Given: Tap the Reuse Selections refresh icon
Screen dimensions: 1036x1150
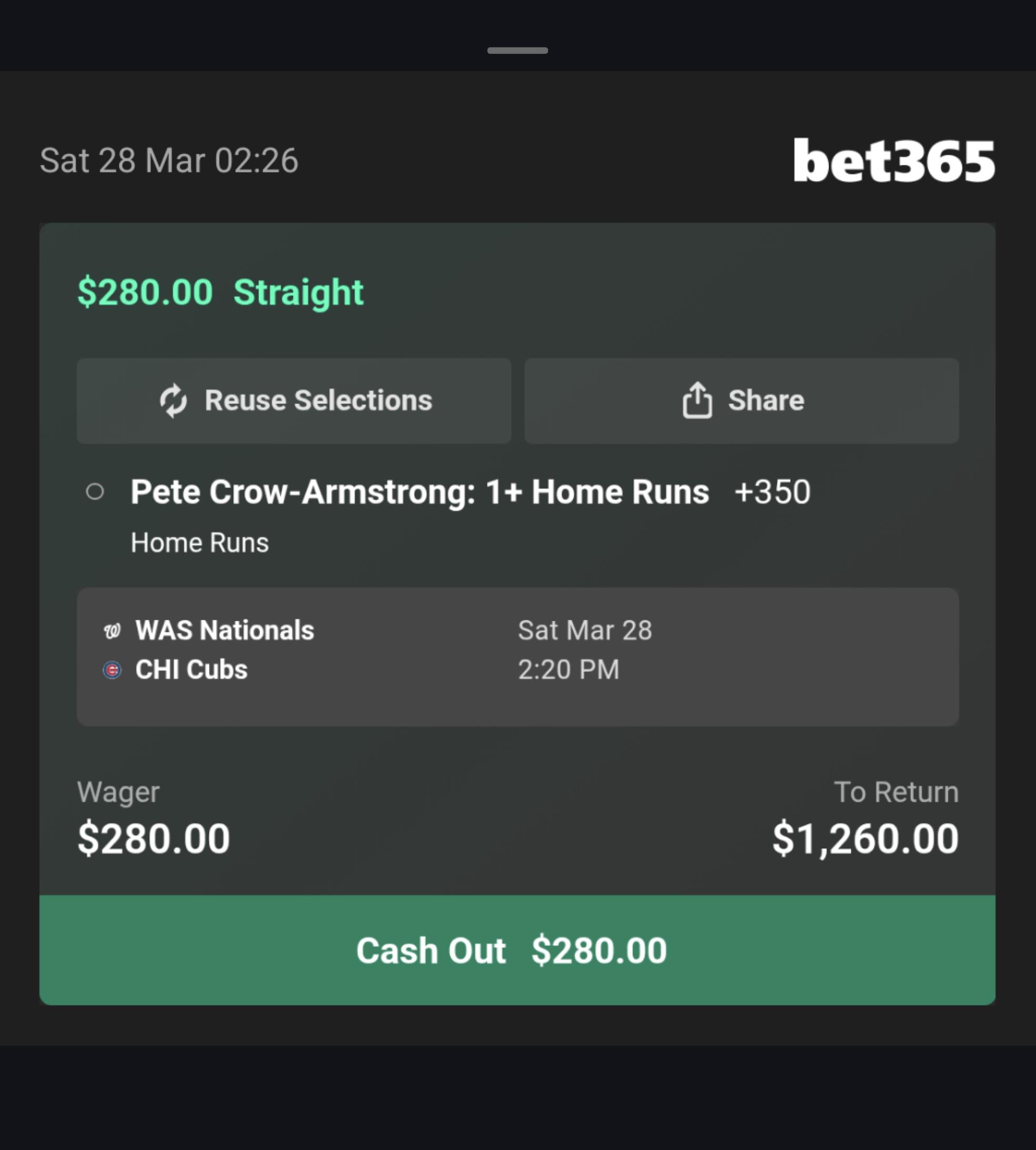Looking at the screenshot, I should pos(173,401).
